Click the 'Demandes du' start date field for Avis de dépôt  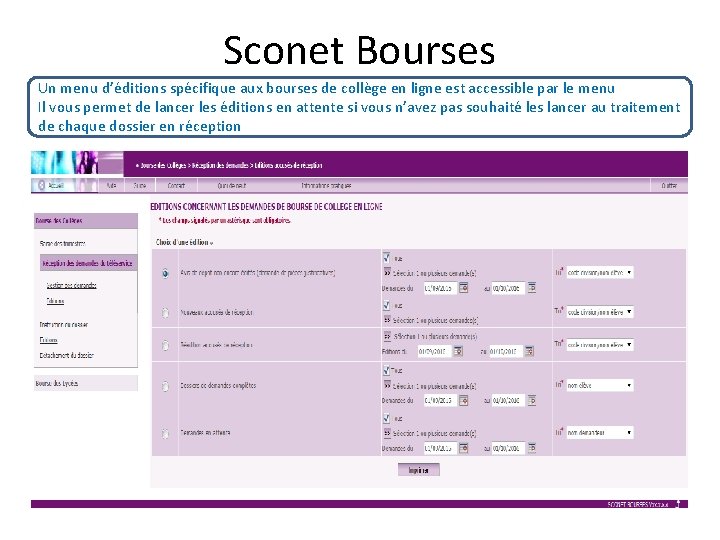pyautogui.click(x=439, y=288)
